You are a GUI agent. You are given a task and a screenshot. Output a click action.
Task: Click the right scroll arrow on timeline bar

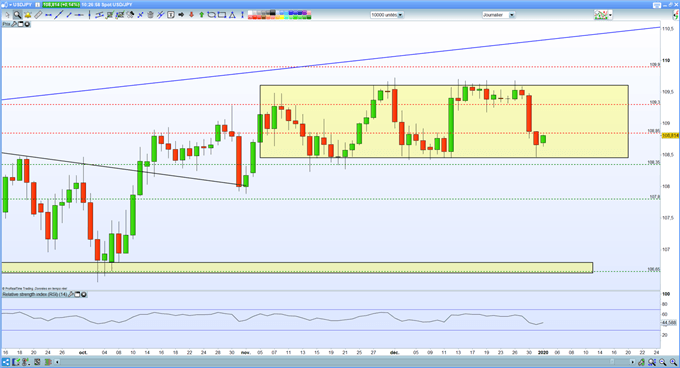click(x=632, y=362)
